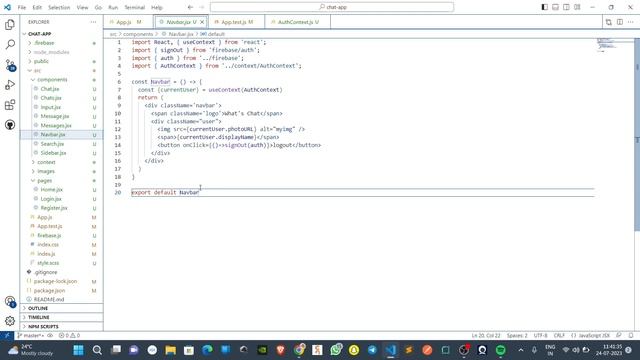Open the Terminal menu
Screen dimensions: 640x360
click(135, 7)
